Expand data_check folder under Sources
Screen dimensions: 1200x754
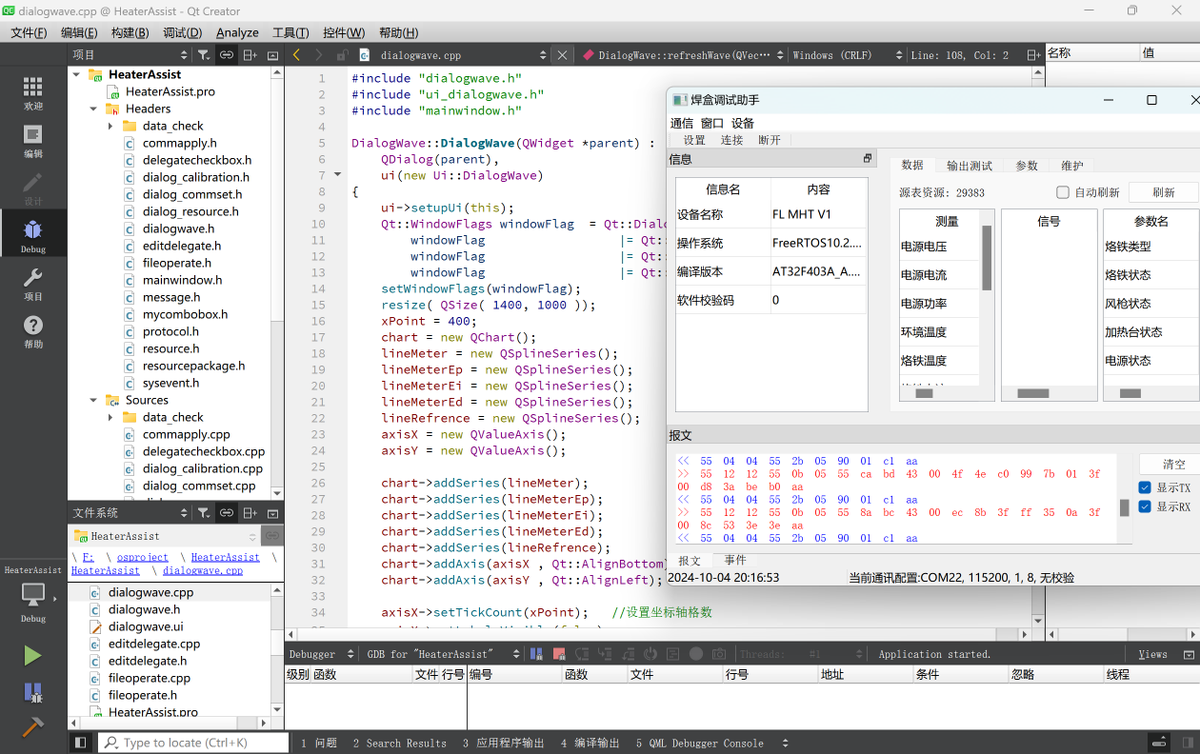(110, 417)
